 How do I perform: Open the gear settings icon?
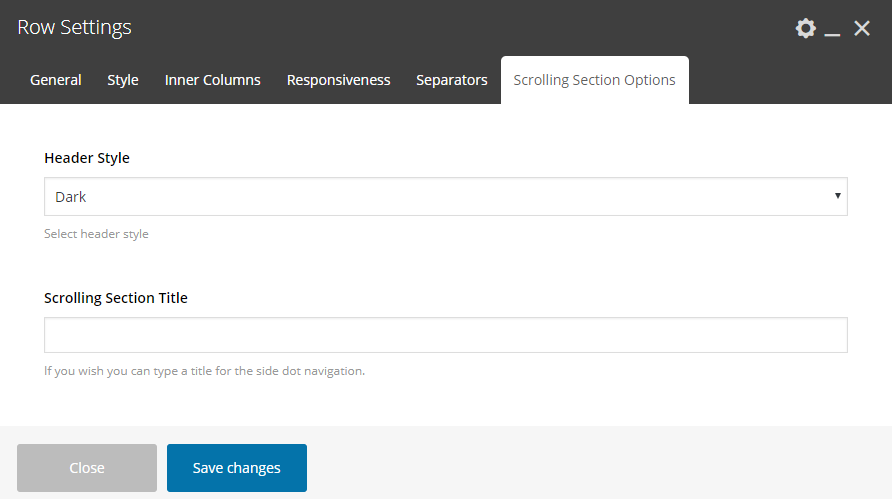(806, 28)
